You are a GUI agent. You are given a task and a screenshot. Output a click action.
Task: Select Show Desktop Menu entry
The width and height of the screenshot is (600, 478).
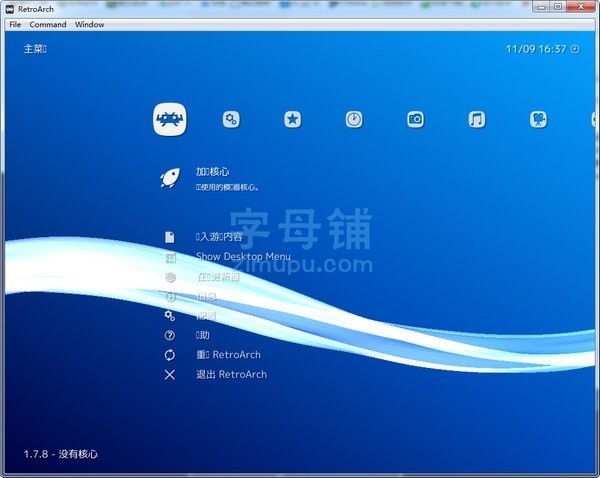(x=243, y=256)
